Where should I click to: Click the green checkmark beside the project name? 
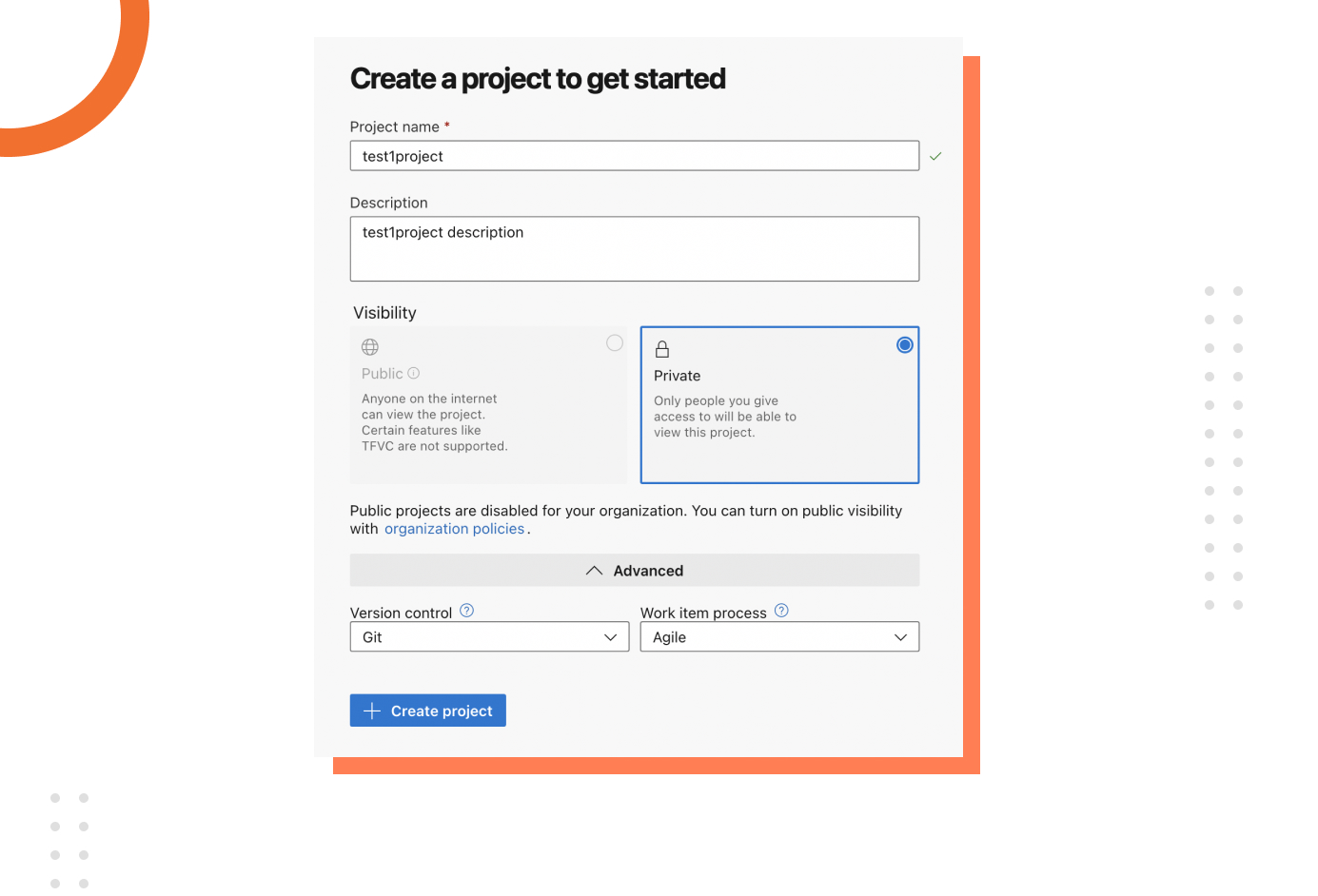point(934,156)
